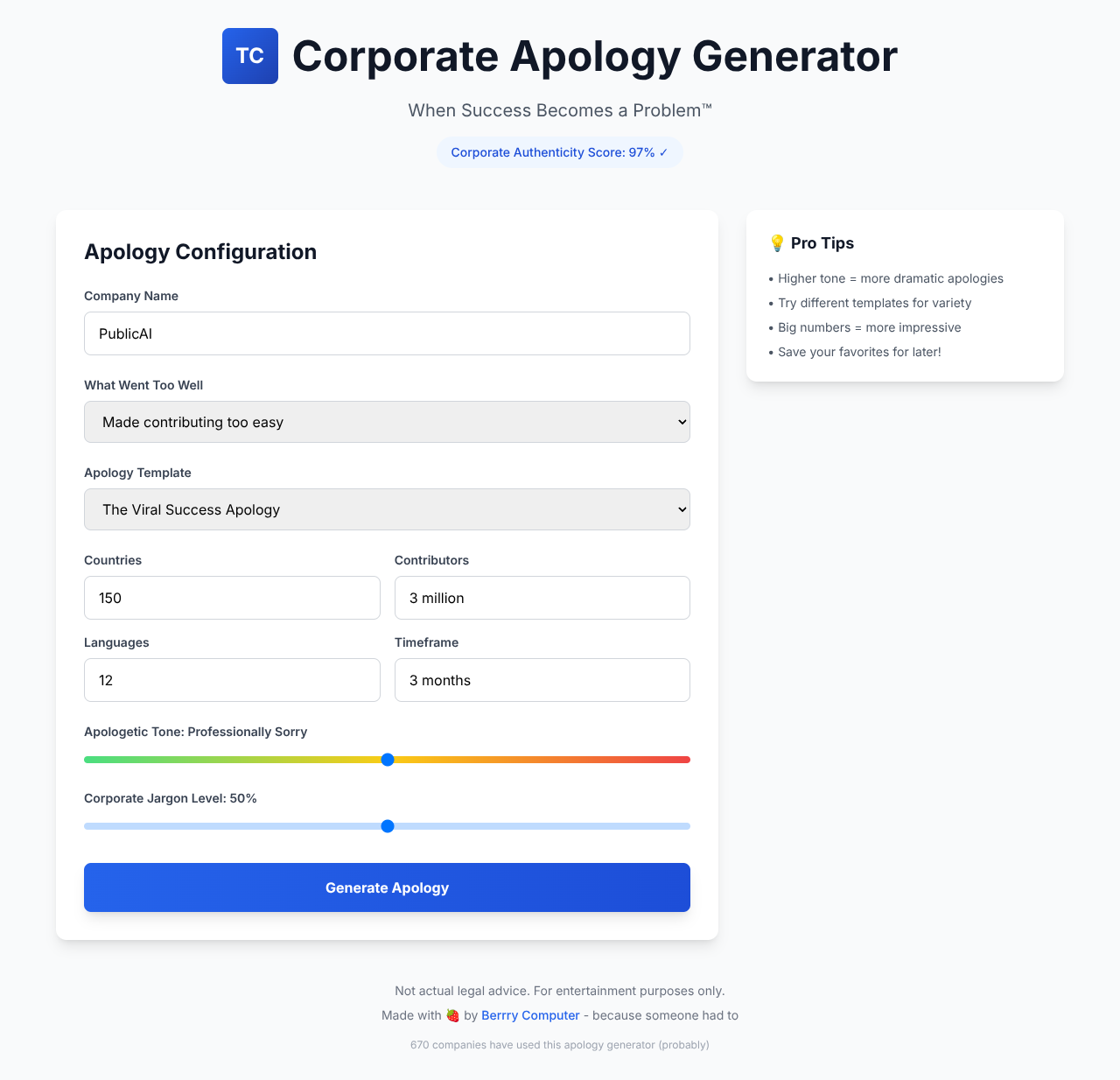
Task: Click the Corporate Apology Generator title
Action: tap(594, 56)
